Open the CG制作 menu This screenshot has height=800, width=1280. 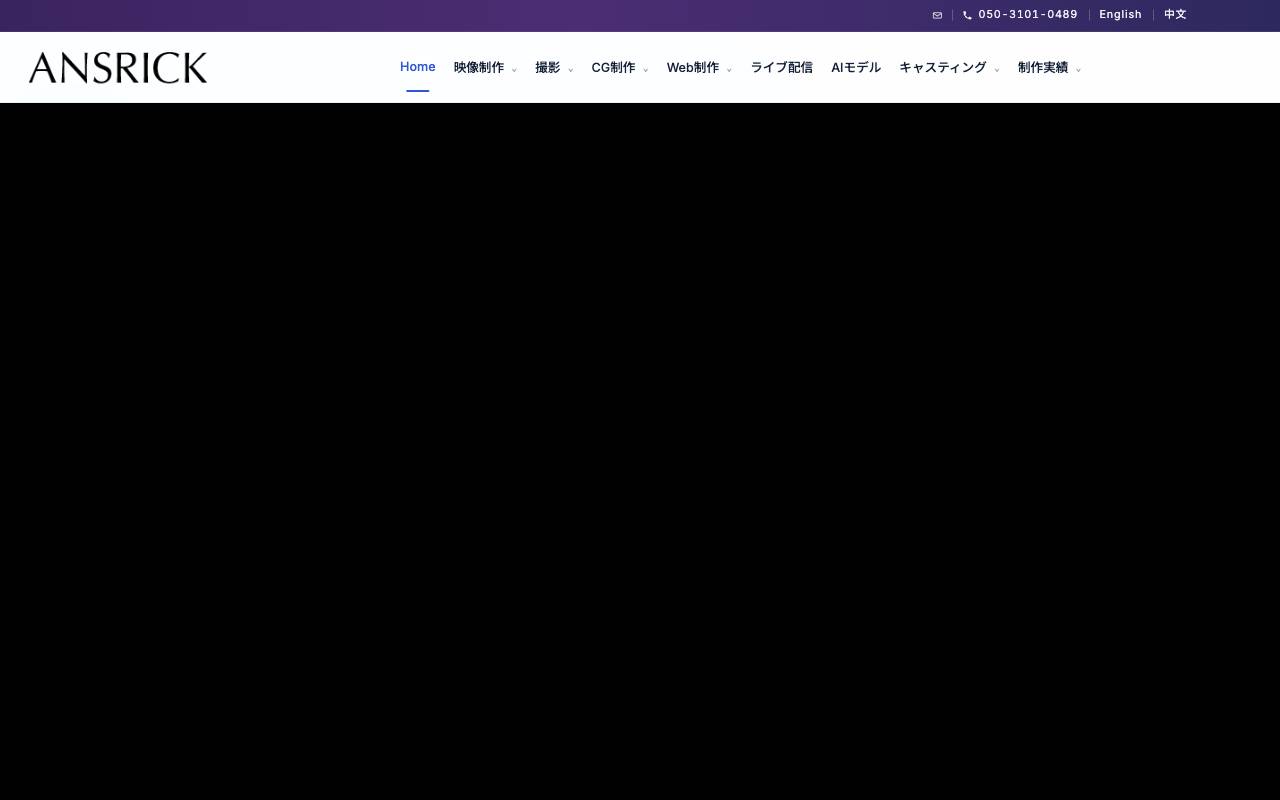(x=613, y=68)
